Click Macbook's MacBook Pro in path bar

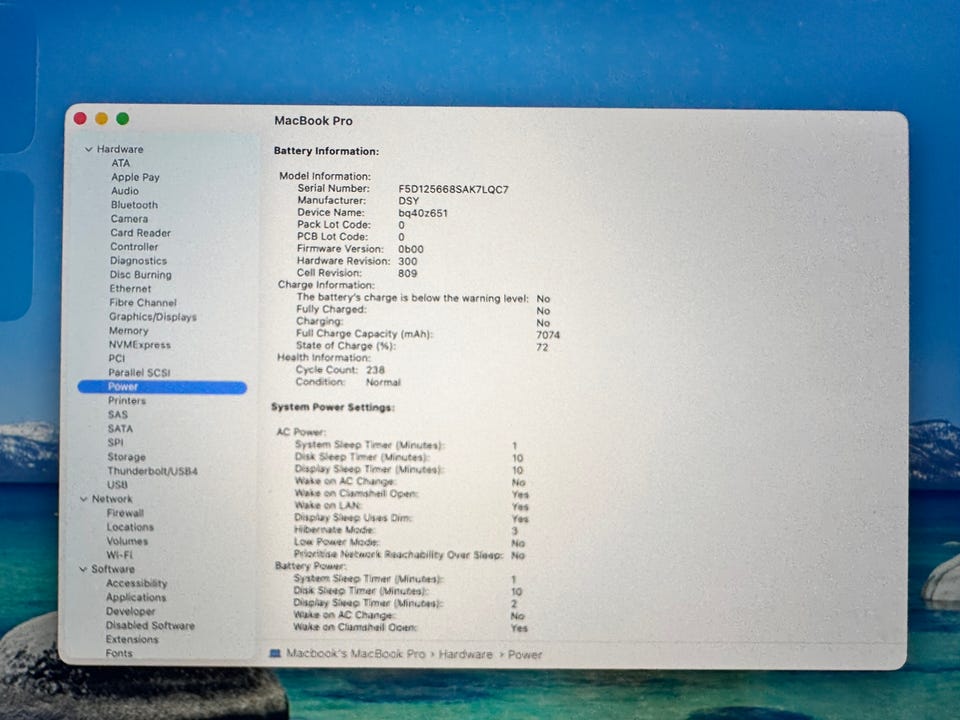pyautogui.click(x=356, y=654)
